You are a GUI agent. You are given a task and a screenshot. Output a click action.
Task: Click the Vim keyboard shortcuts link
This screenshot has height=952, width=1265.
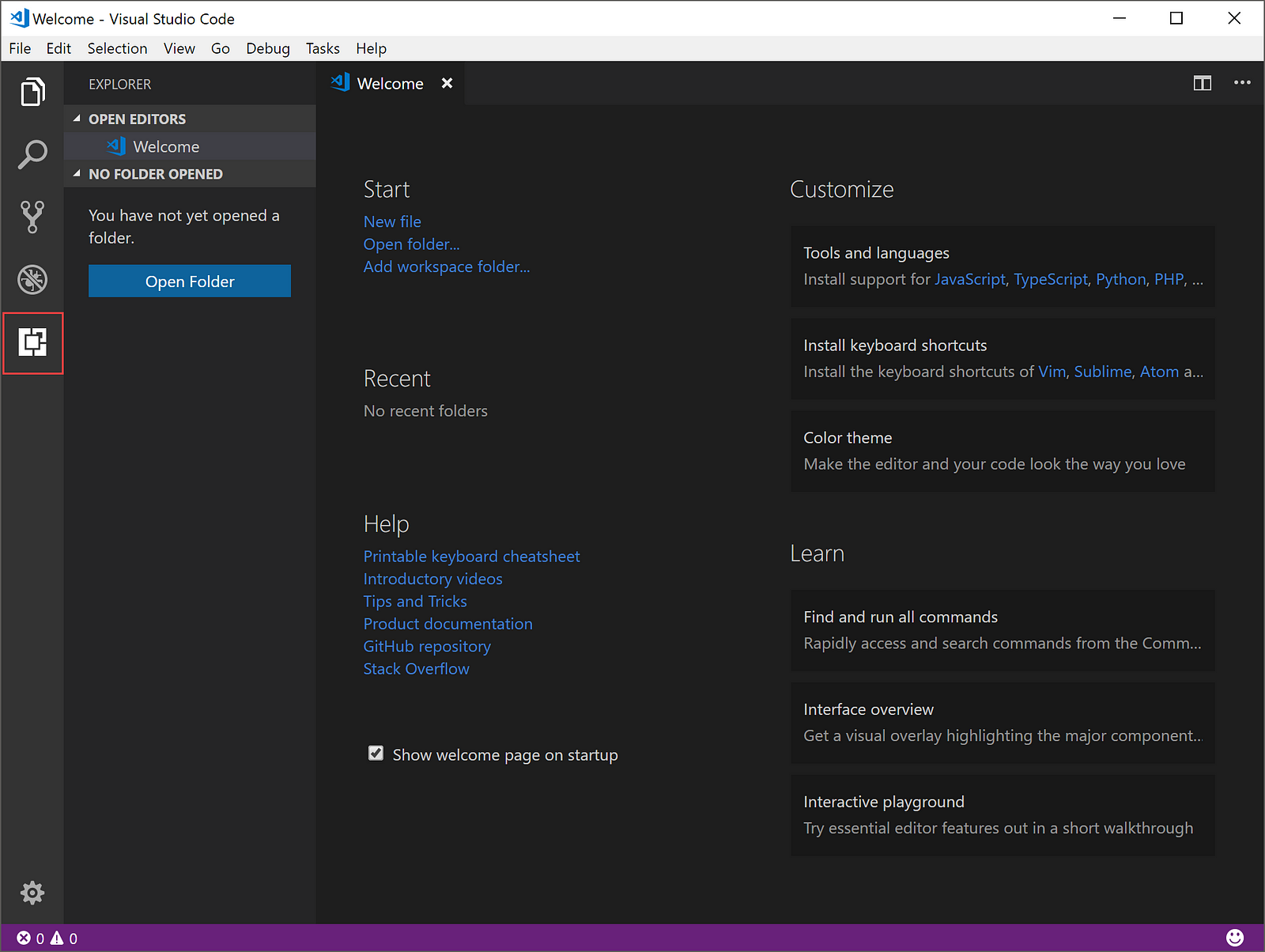tap(1052, 372)
